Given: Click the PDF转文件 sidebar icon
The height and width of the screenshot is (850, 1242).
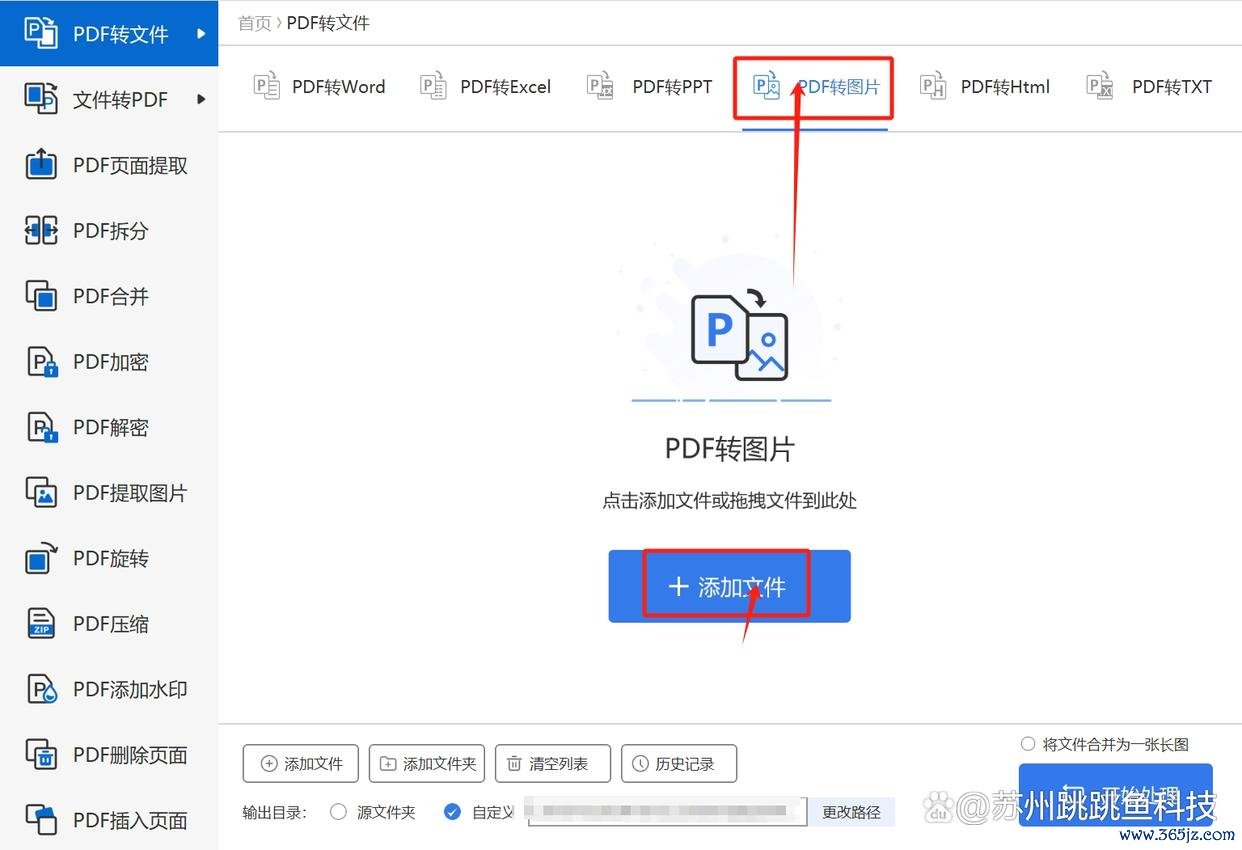Looking at the screenshot, I should coord(40,33).
